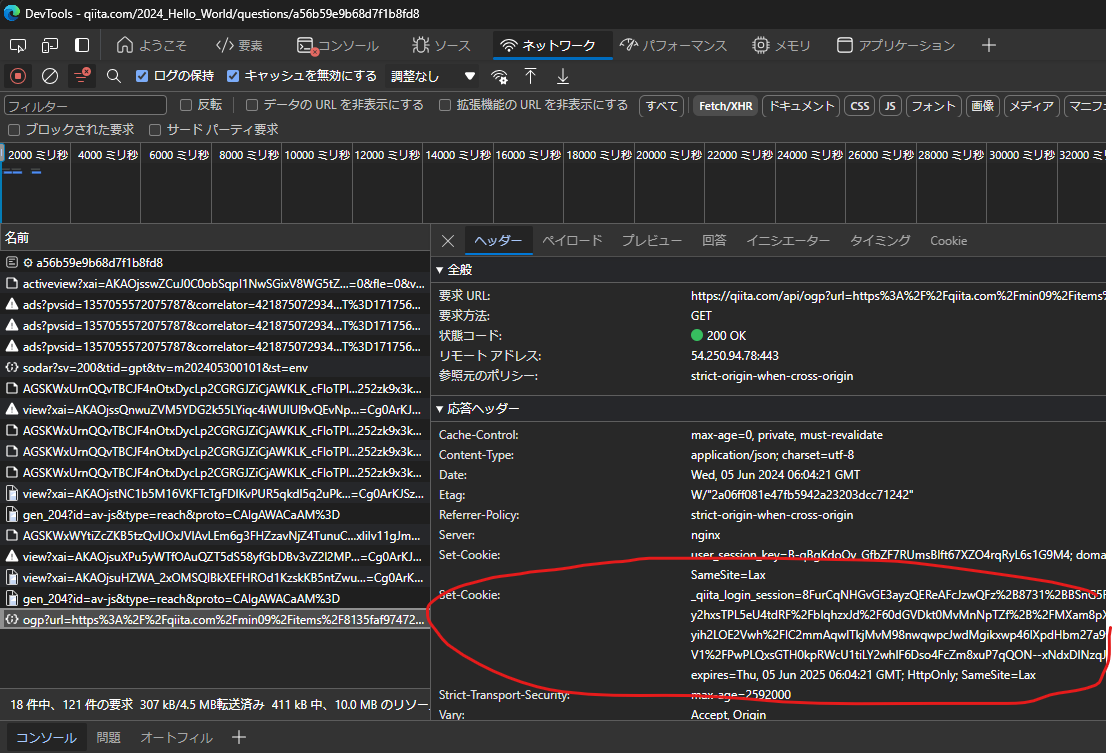Toggle the sidebar dock icon

click(82, 45)
